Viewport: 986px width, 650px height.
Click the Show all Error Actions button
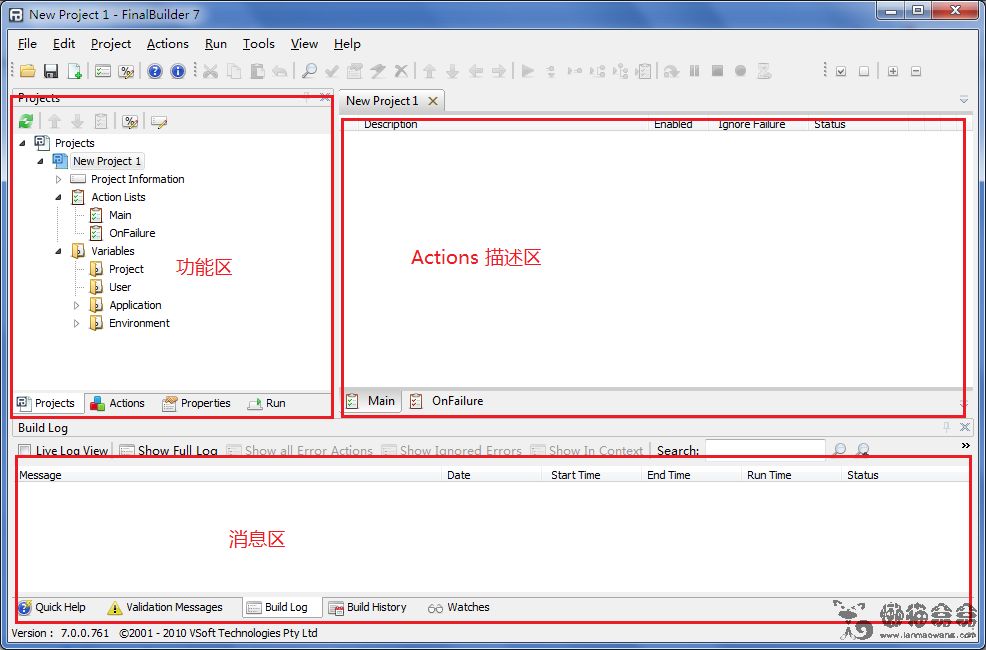(x=300, y=450)
